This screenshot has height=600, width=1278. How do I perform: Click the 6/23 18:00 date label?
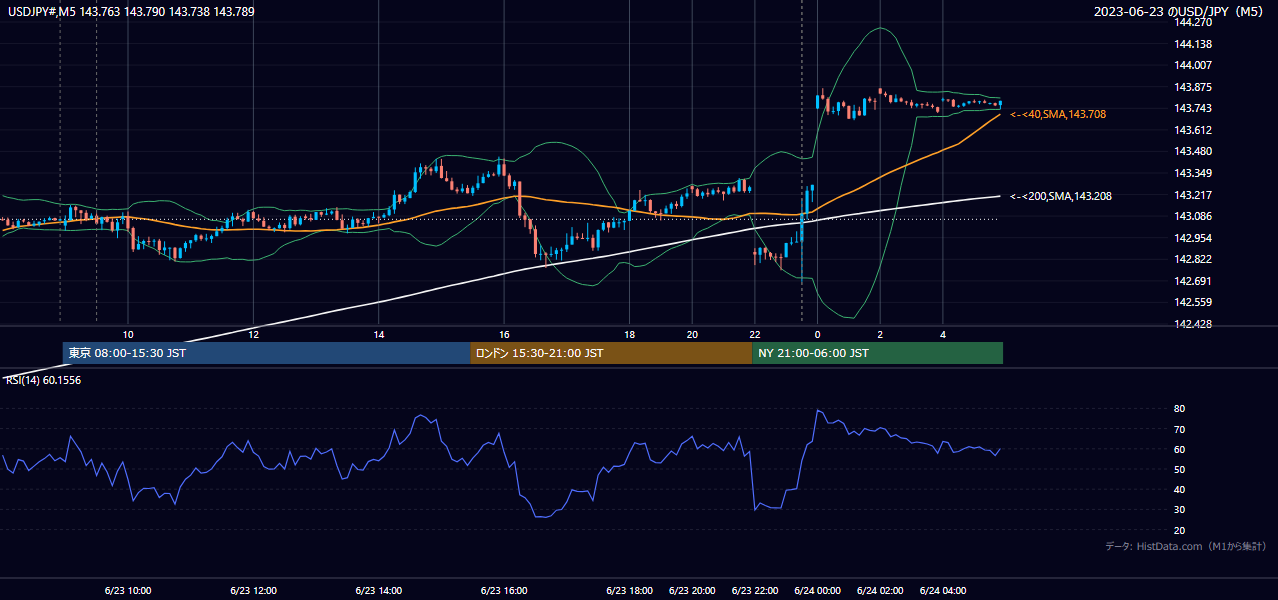pos(629,591)
